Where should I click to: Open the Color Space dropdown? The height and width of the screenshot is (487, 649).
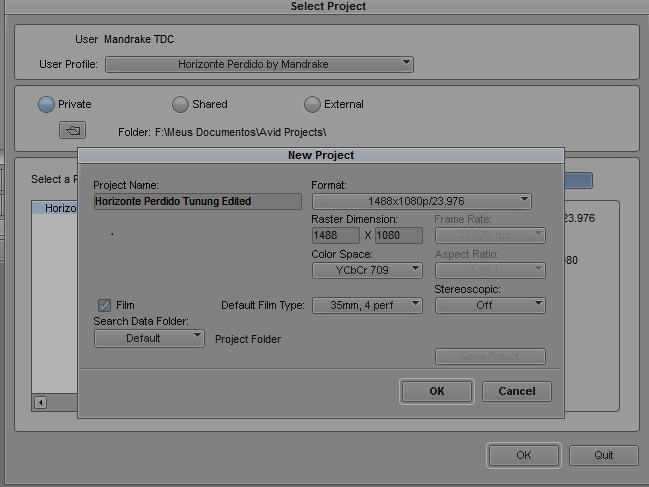pyautogui.click(x=367, y=270)
